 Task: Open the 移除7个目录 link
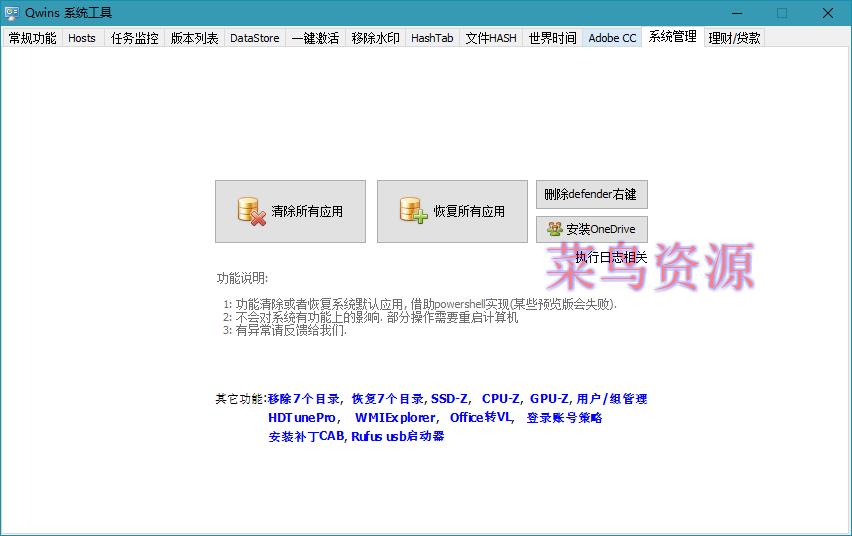coord(304,399)
